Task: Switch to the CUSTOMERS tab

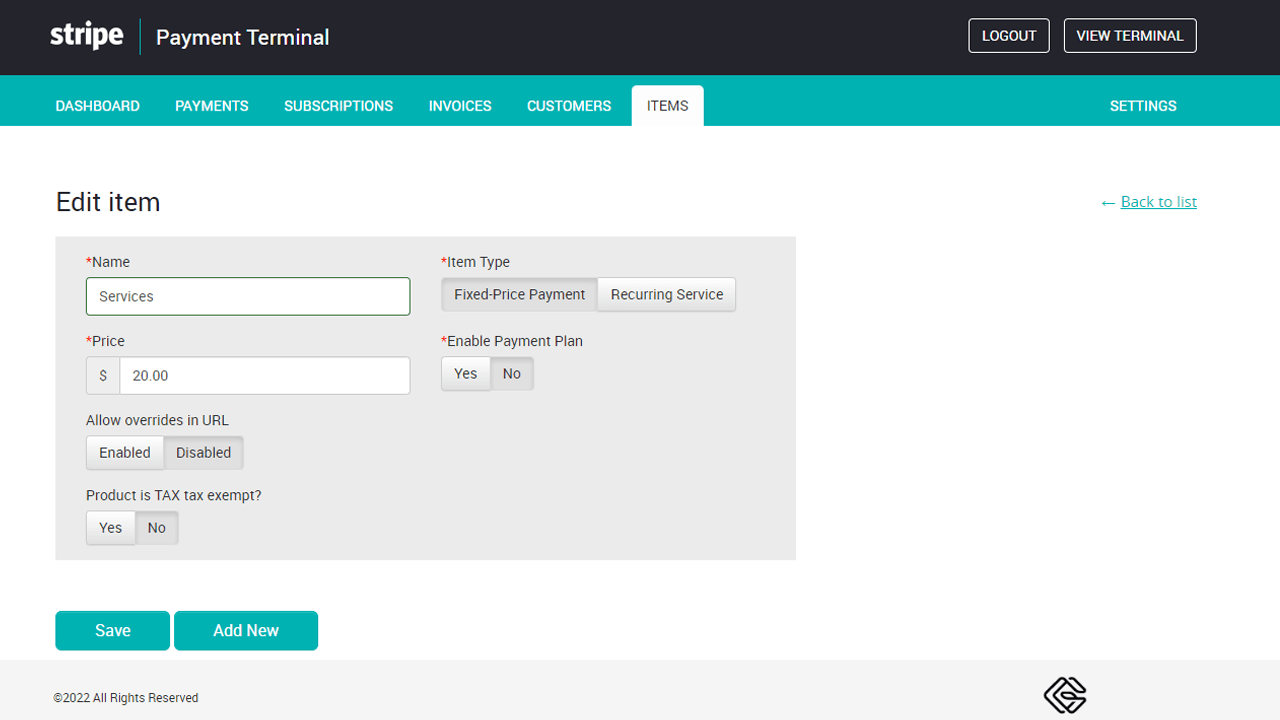Action: click(568, 106)
